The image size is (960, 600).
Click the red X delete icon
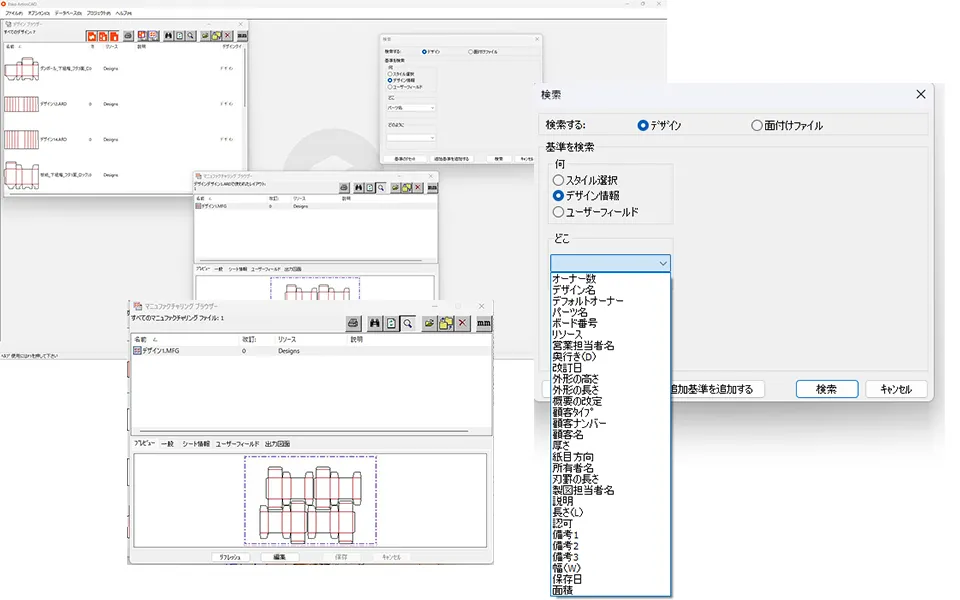point(462,322)
